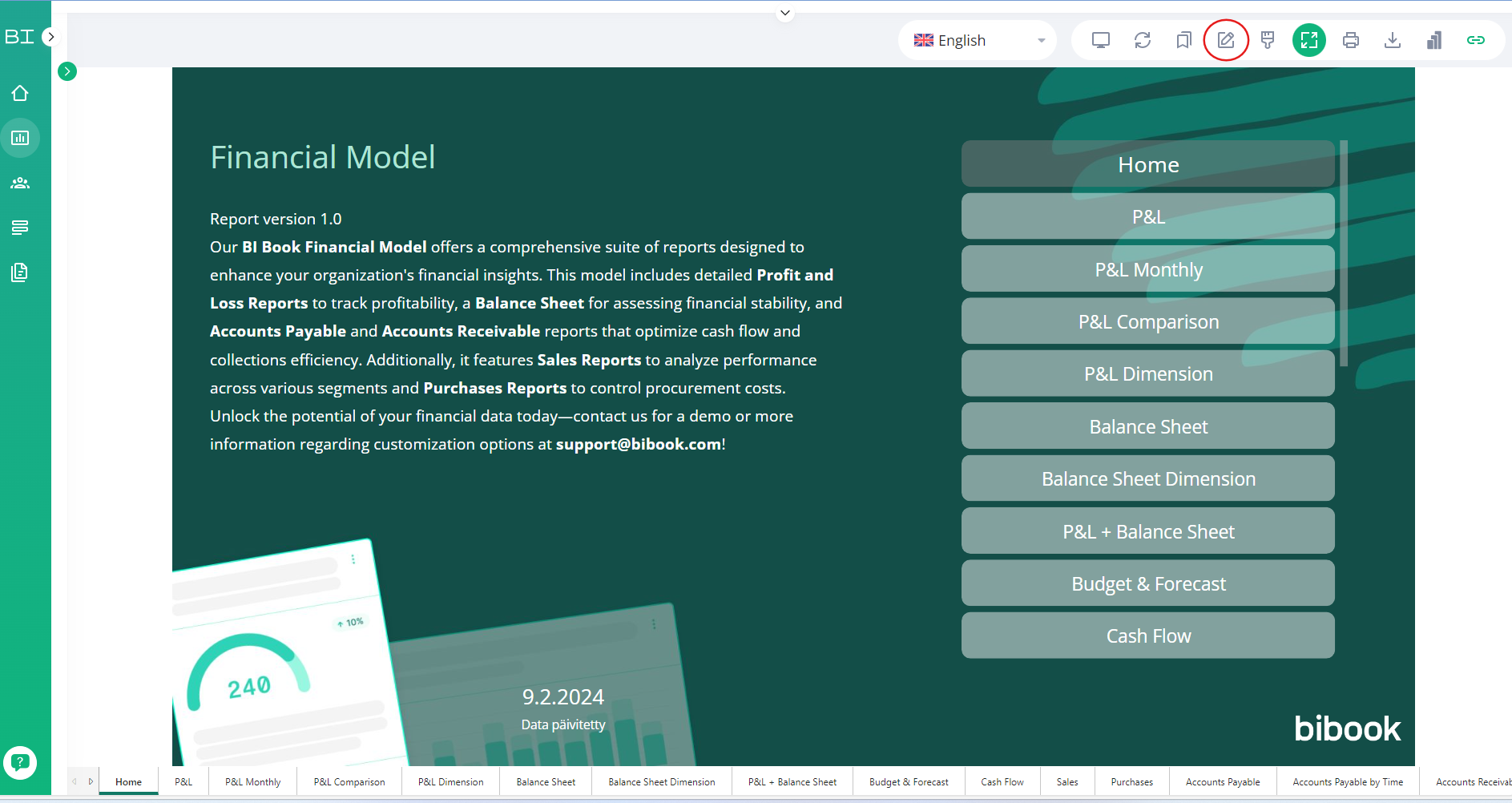Switch to the Accounts Receivable page tab
1512x803 pixels.
click(x=1466, y=782)
